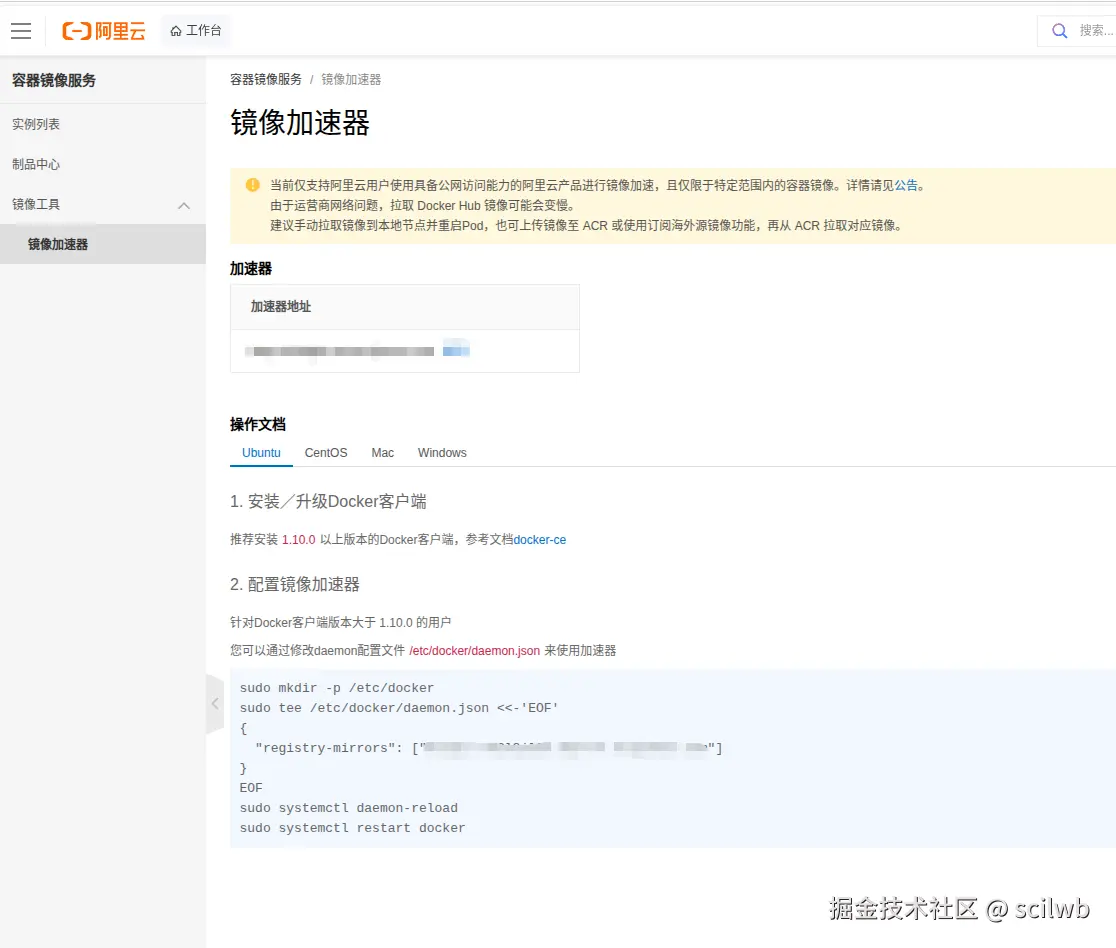Viewport: 1116px width, 948px height.
Task: Select 镜像加速器 sidebar item
Action: 102,244
